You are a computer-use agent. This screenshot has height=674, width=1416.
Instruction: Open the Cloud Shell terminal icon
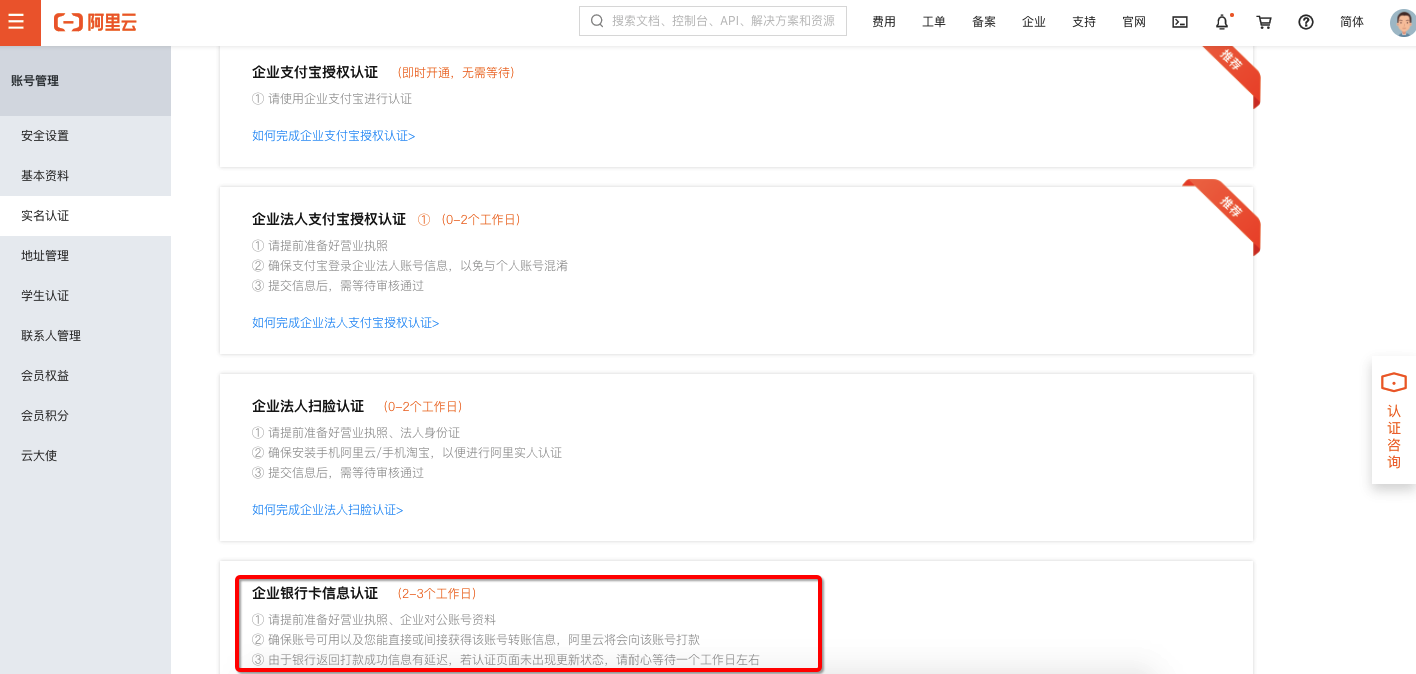pyautogui.click(x=1180, y=22)
